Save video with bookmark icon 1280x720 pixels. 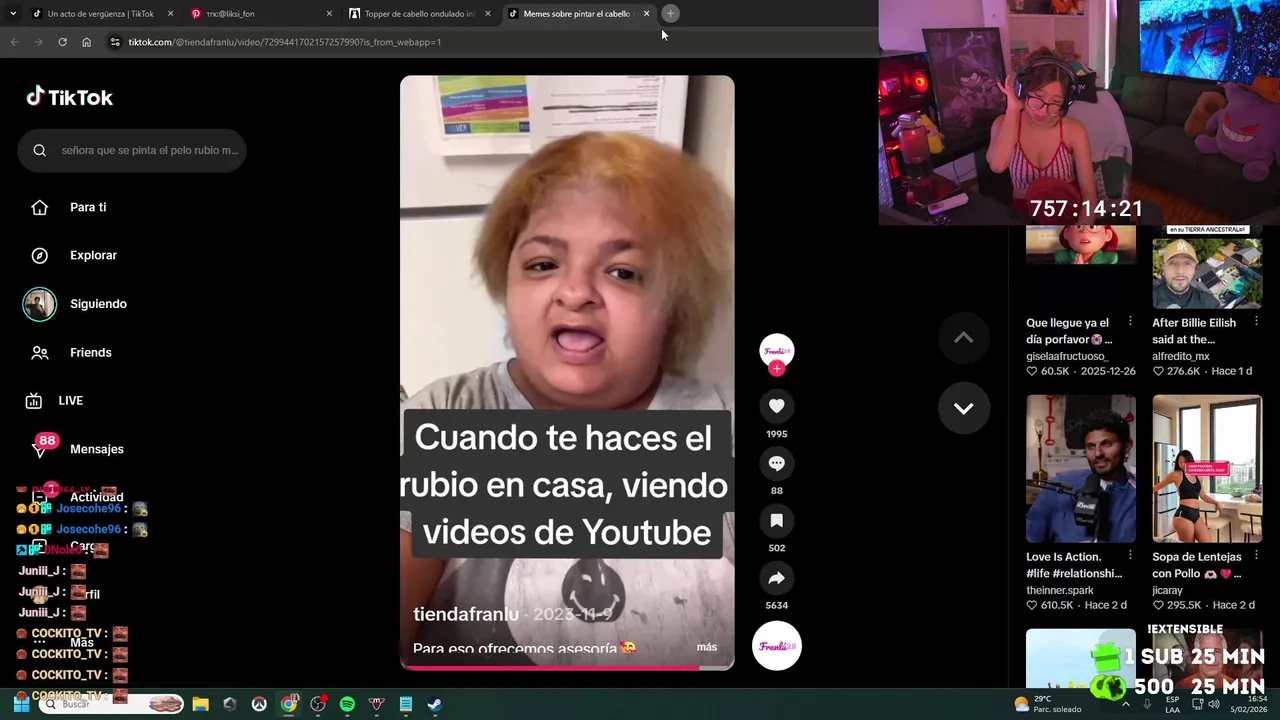point(776,520)
